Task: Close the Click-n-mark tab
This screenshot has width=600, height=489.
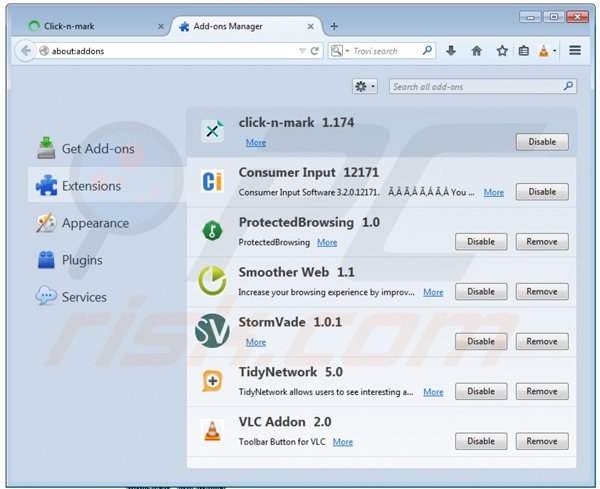Action: (x=161, y=26)
